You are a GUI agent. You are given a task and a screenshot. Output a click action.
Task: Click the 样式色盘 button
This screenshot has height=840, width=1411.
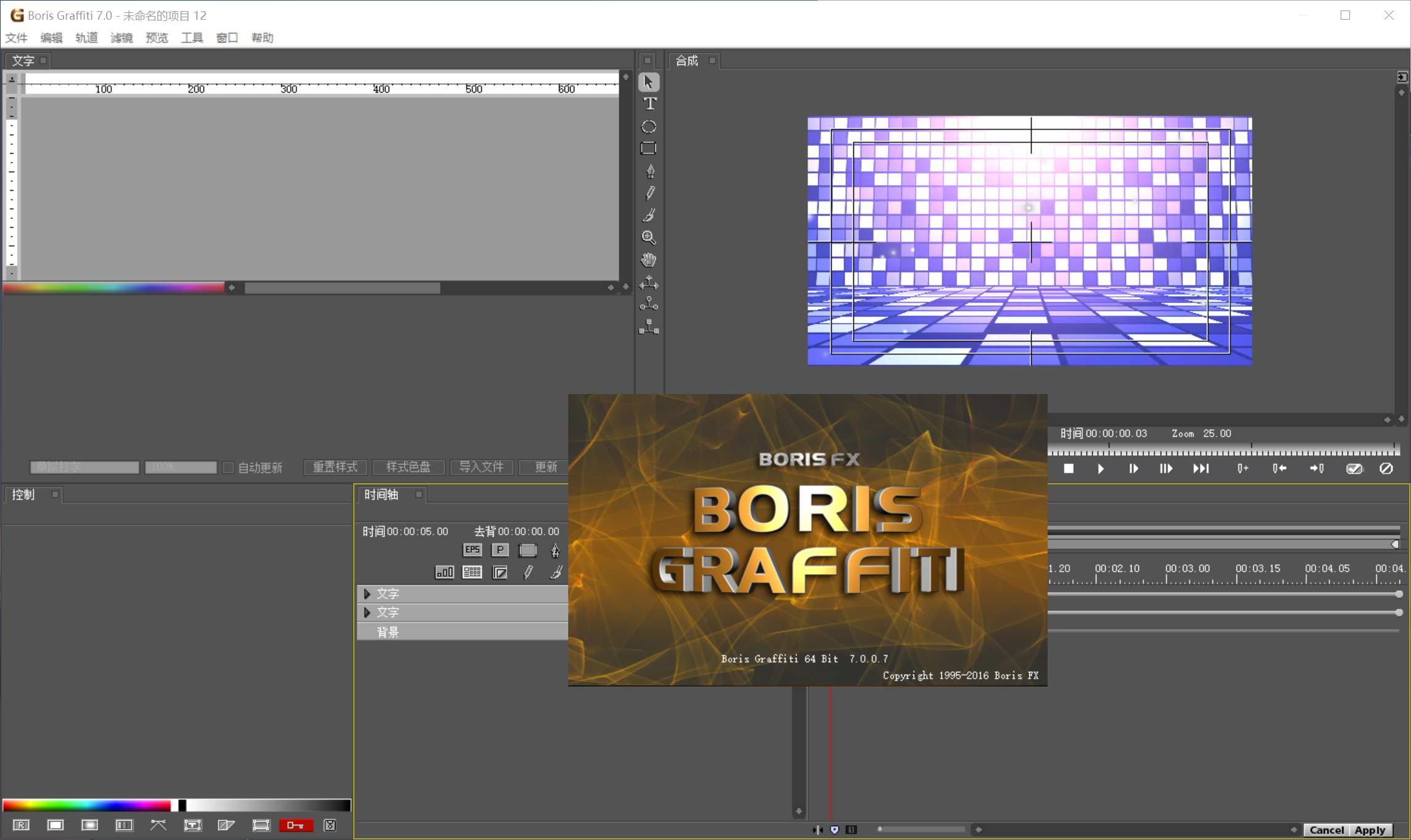(x=408, y=467)
